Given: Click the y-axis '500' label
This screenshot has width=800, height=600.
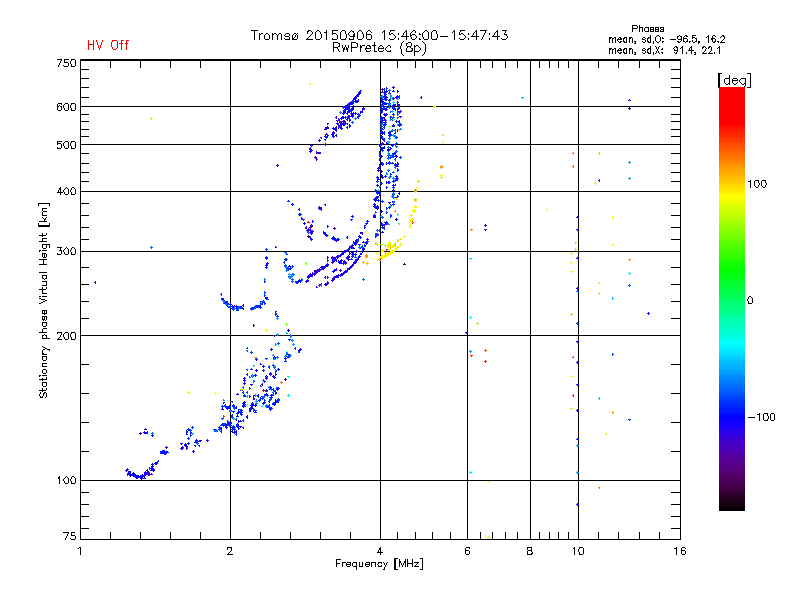Looking at the screenshot, I should click(66, 145).
